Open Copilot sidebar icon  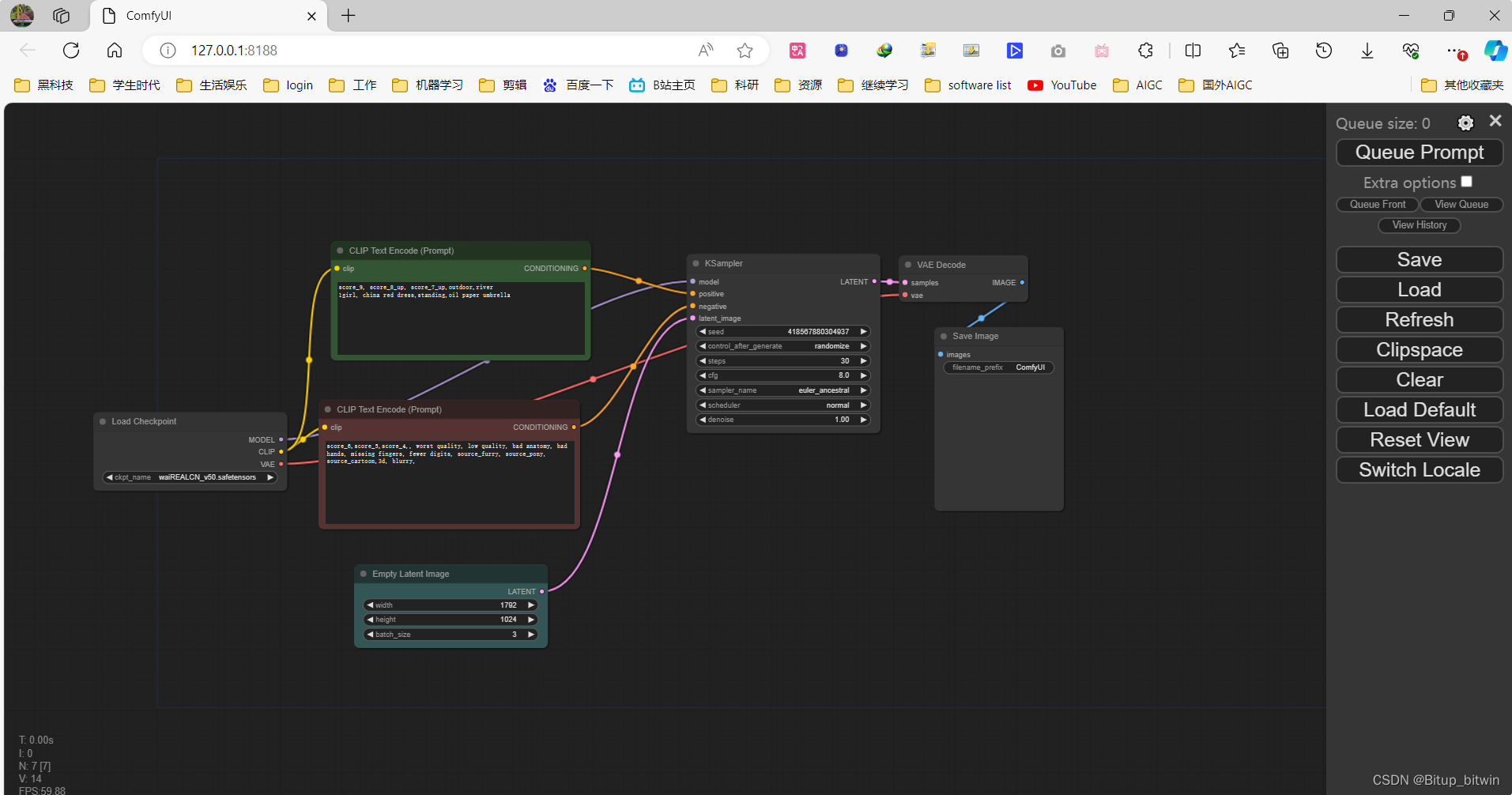1495,51
